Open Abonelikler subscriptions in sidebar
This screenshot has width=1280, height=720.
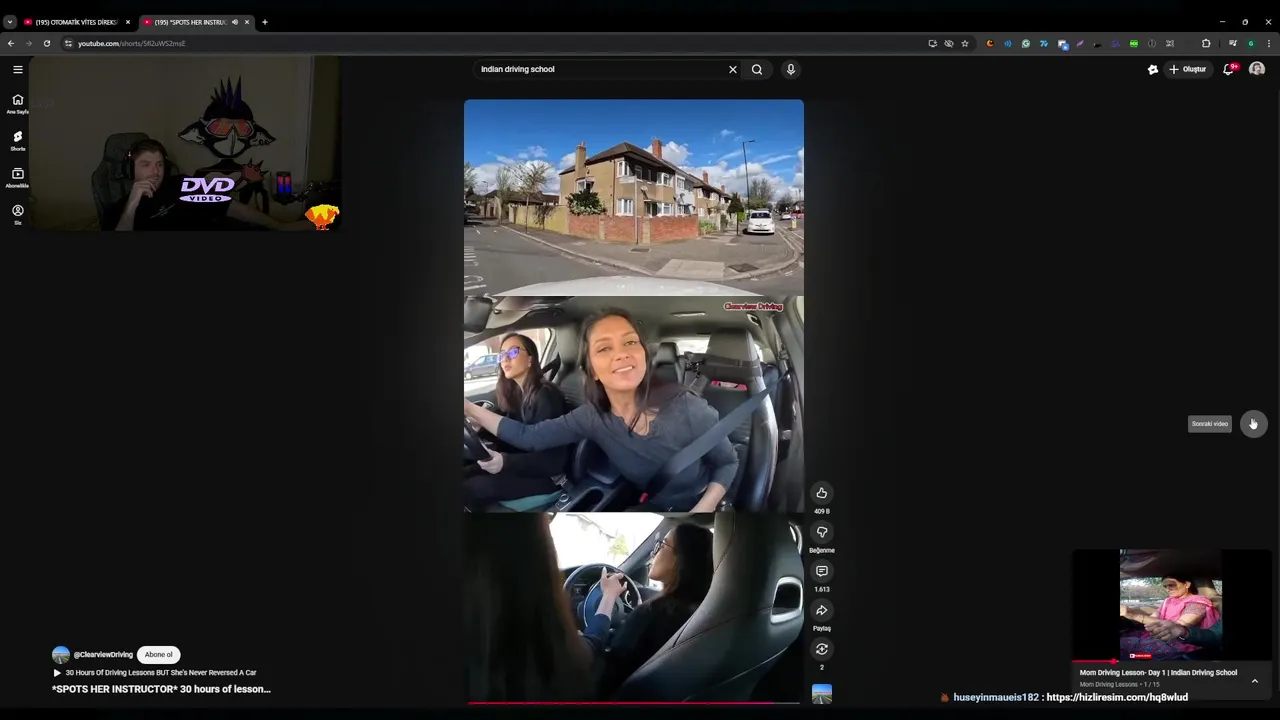(17, 177)
